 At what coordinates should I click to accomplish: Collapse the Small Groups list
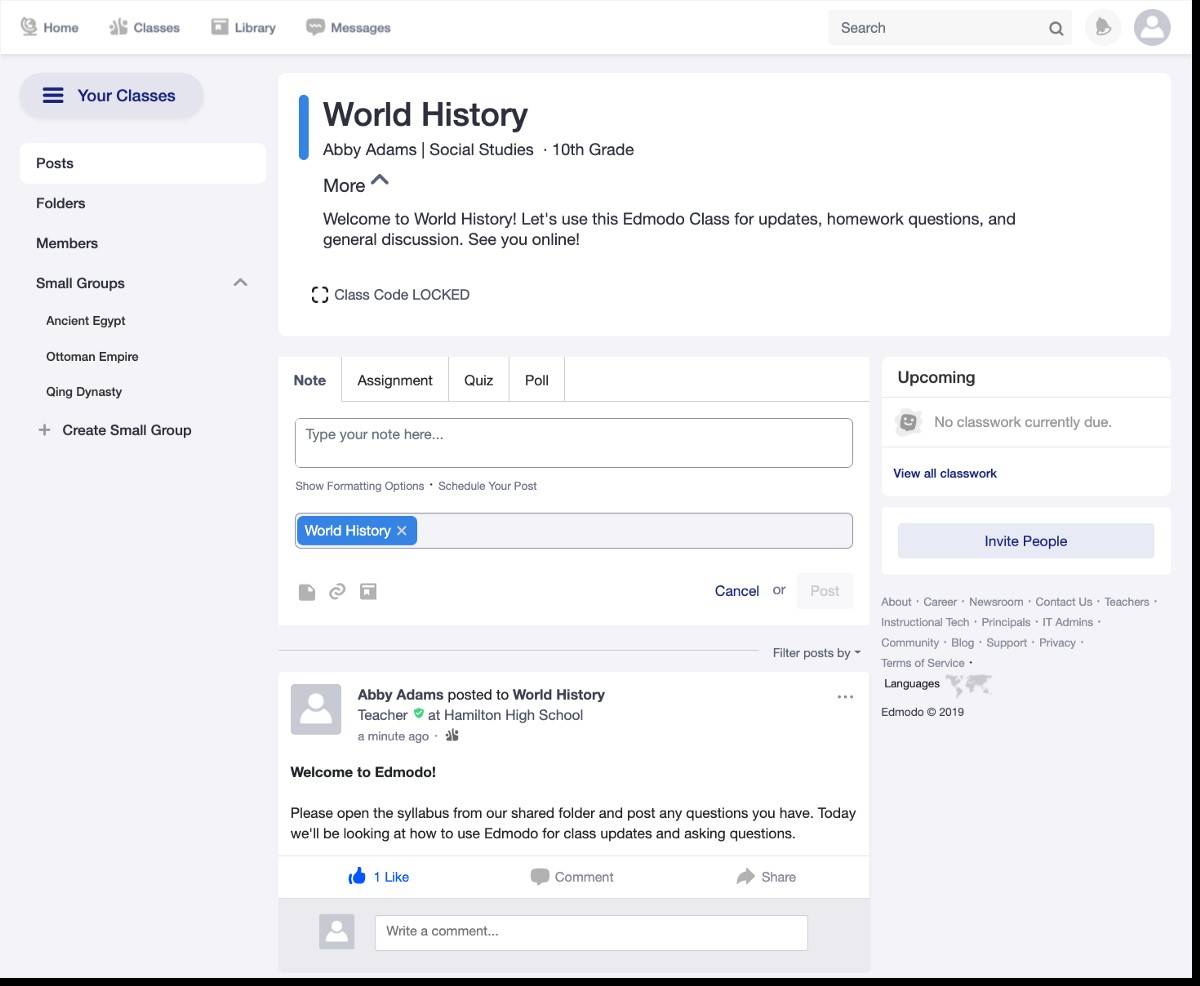click(240, 282)
